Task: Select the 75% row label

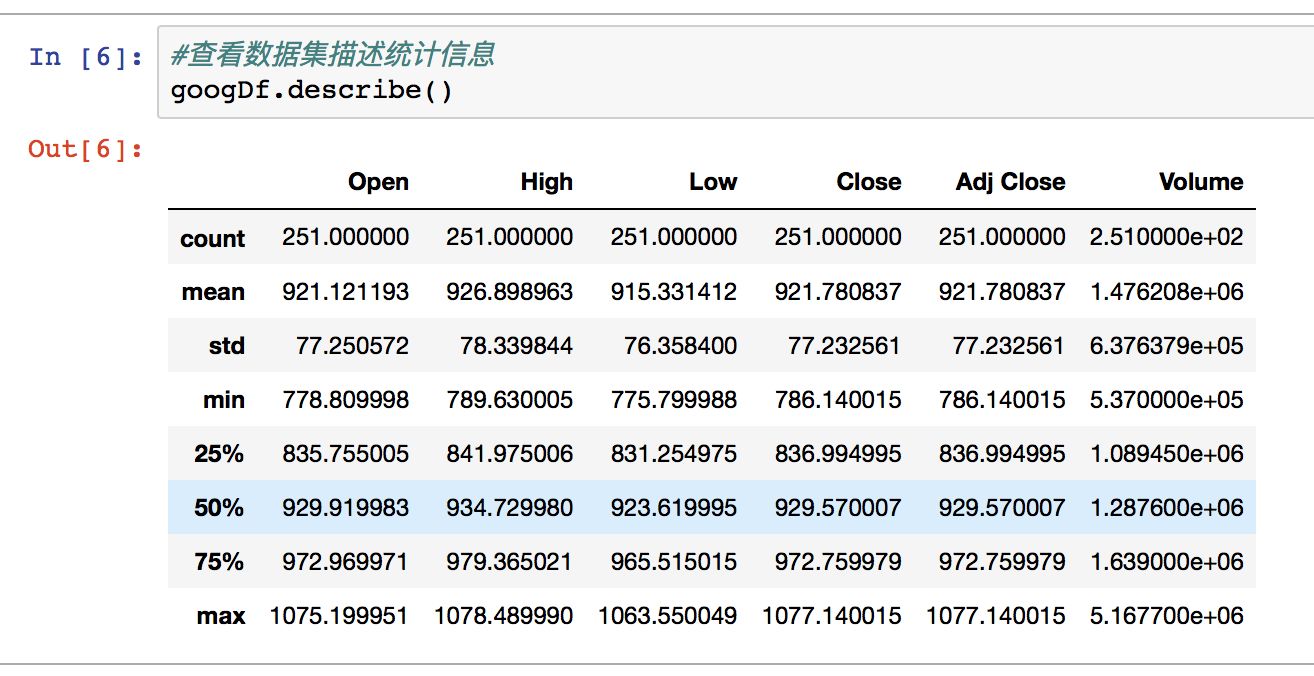Action: click(219, 562)
